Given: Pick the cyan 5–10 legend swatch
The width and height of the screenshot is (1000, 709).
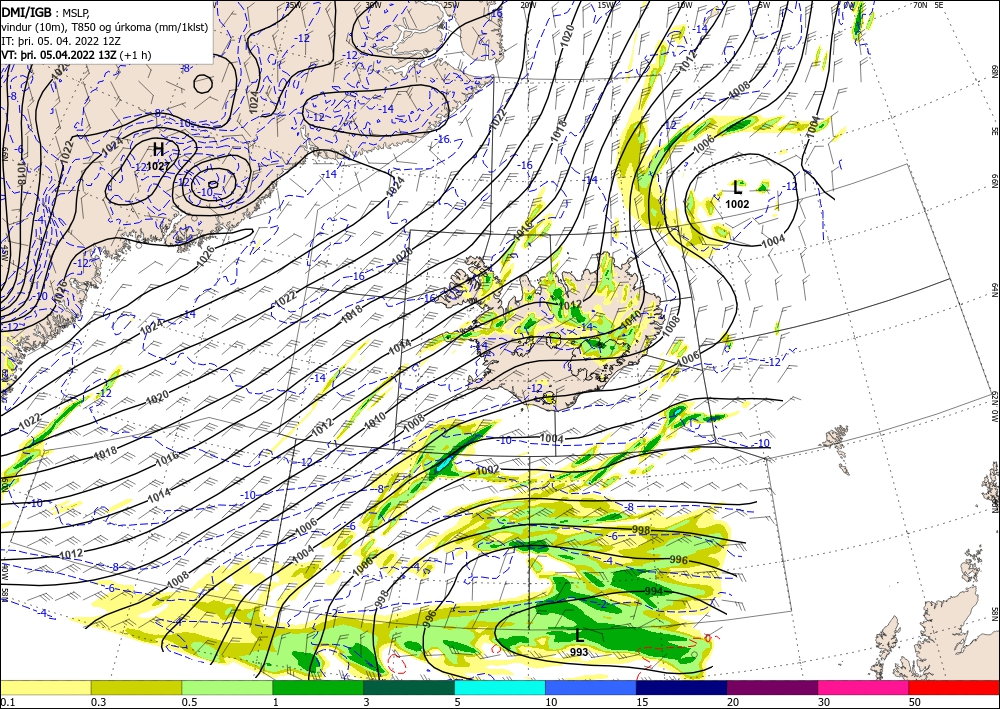Looking at the screenshot, I should click(500, 687).
